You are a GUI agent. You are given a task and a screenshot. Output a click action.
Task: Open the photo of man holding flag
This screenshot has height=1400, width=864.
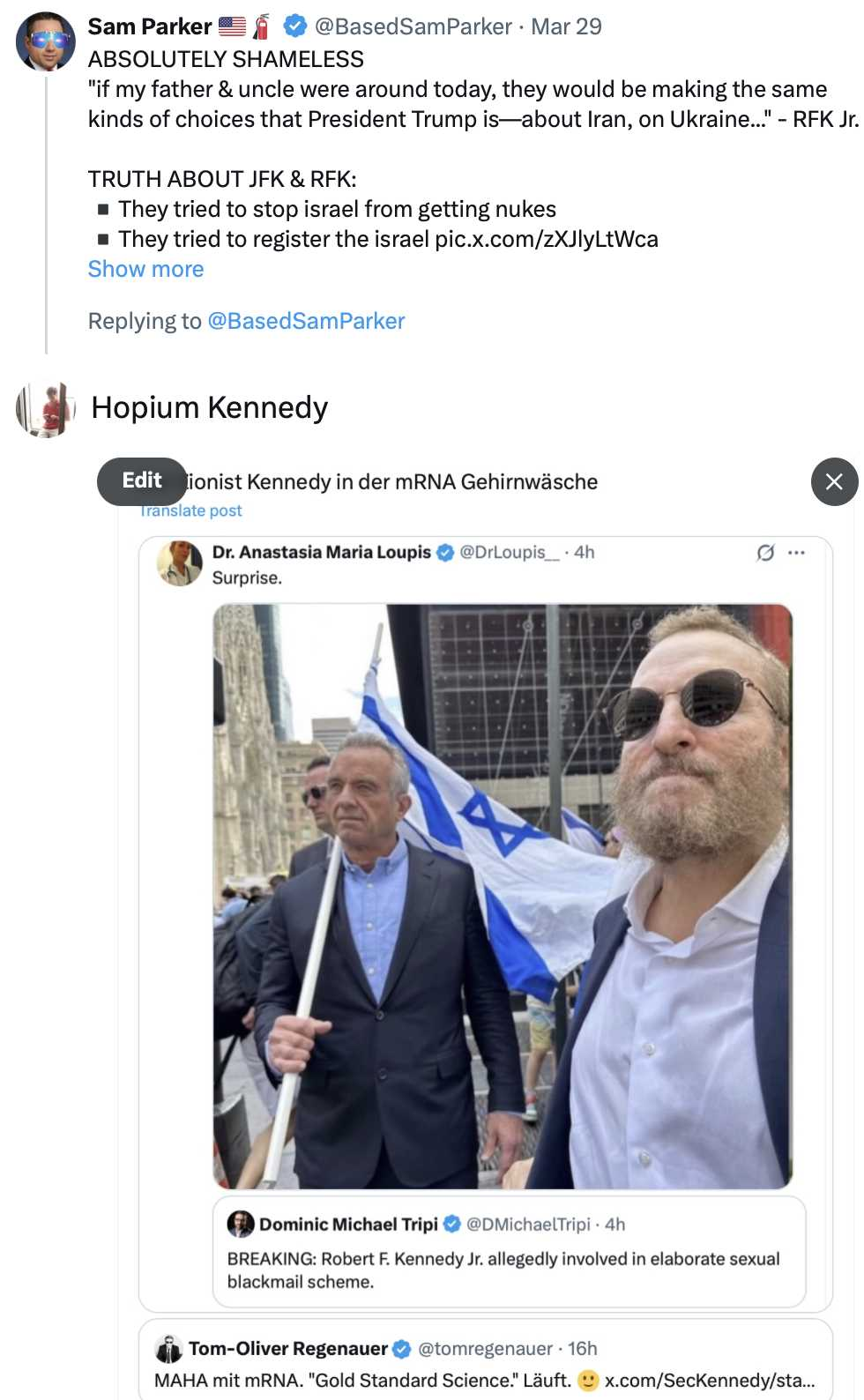tap(503, 896)
